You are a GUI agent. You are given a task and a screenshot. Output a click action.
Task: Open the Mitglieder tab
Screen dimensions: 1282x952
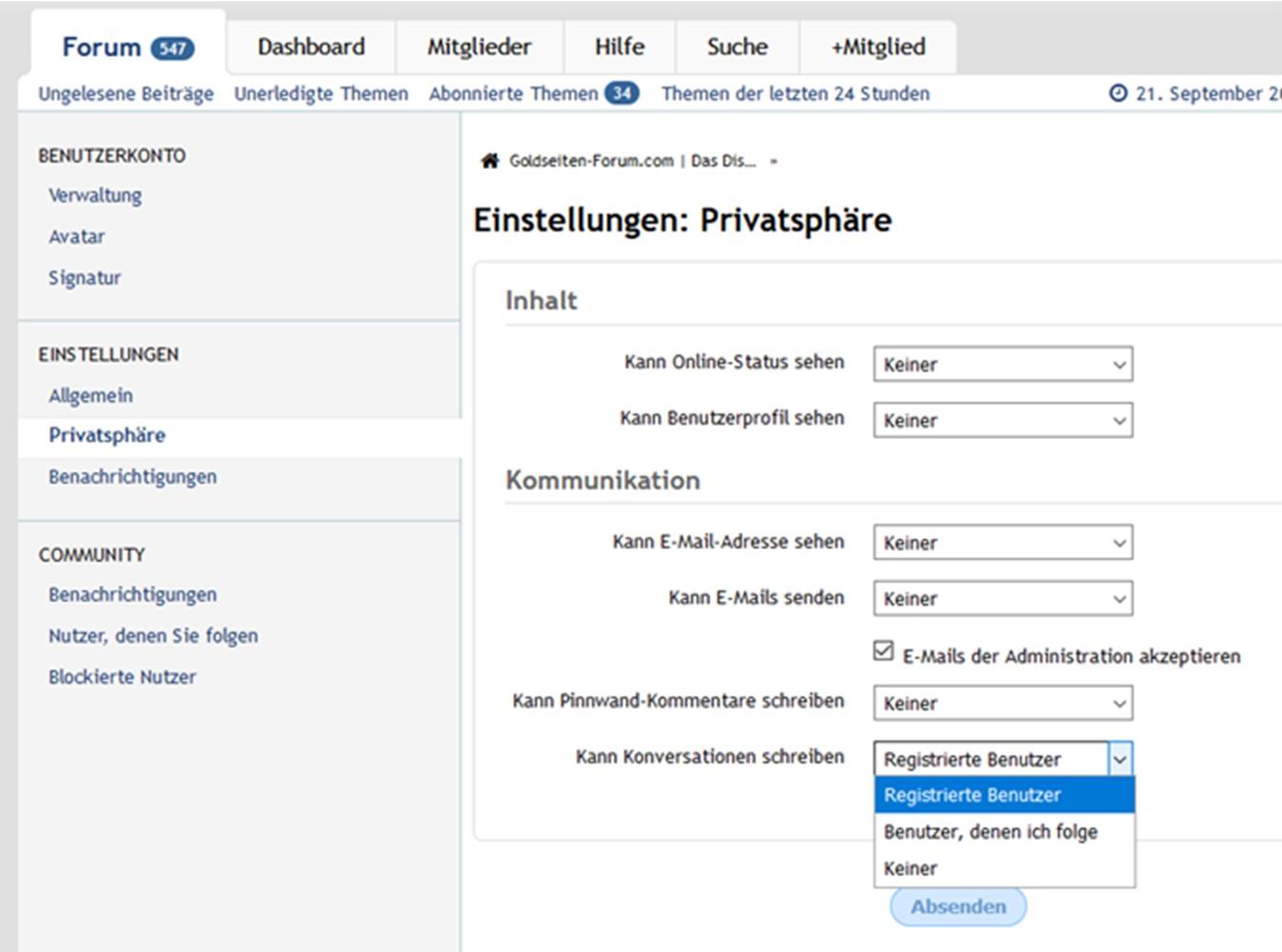click(x=479, y=47)
